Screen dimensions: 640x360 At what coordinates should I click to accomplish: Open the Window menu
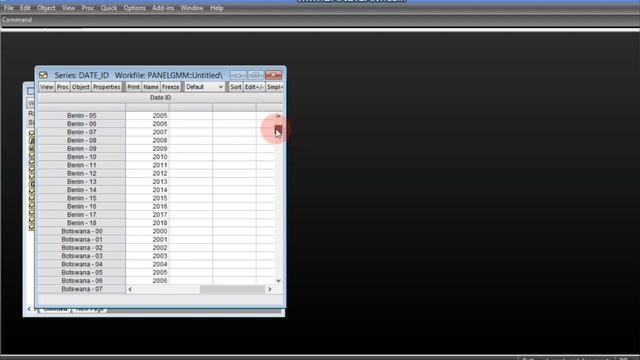click(192, 8)
